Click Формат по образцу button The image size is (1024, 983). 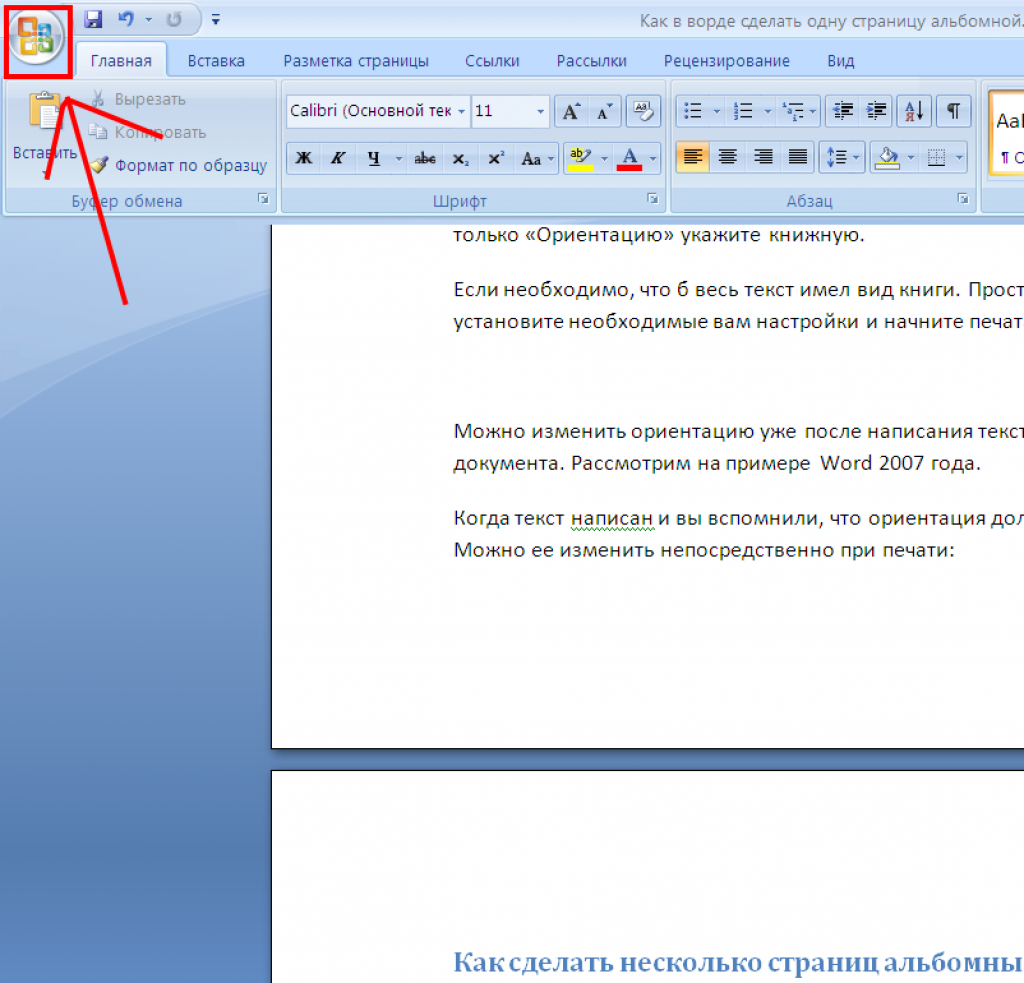[x=179, y=165]
